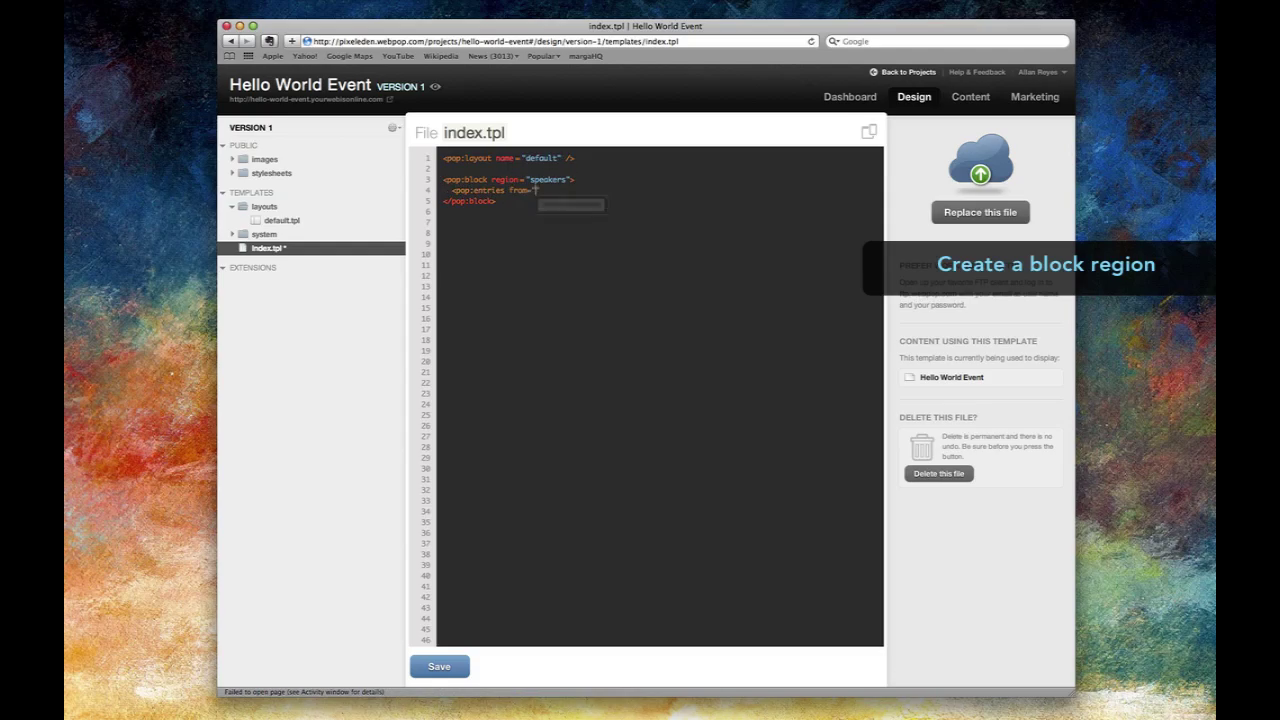Expand the stylesheets folder arrow

pyautogui.click(x=232, y=173)
